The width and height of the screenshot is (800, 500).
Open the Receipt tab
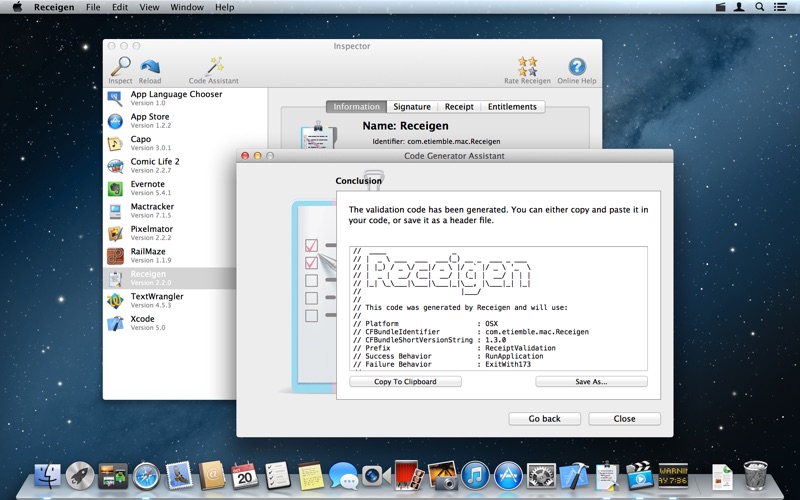(x=459, y=107)
